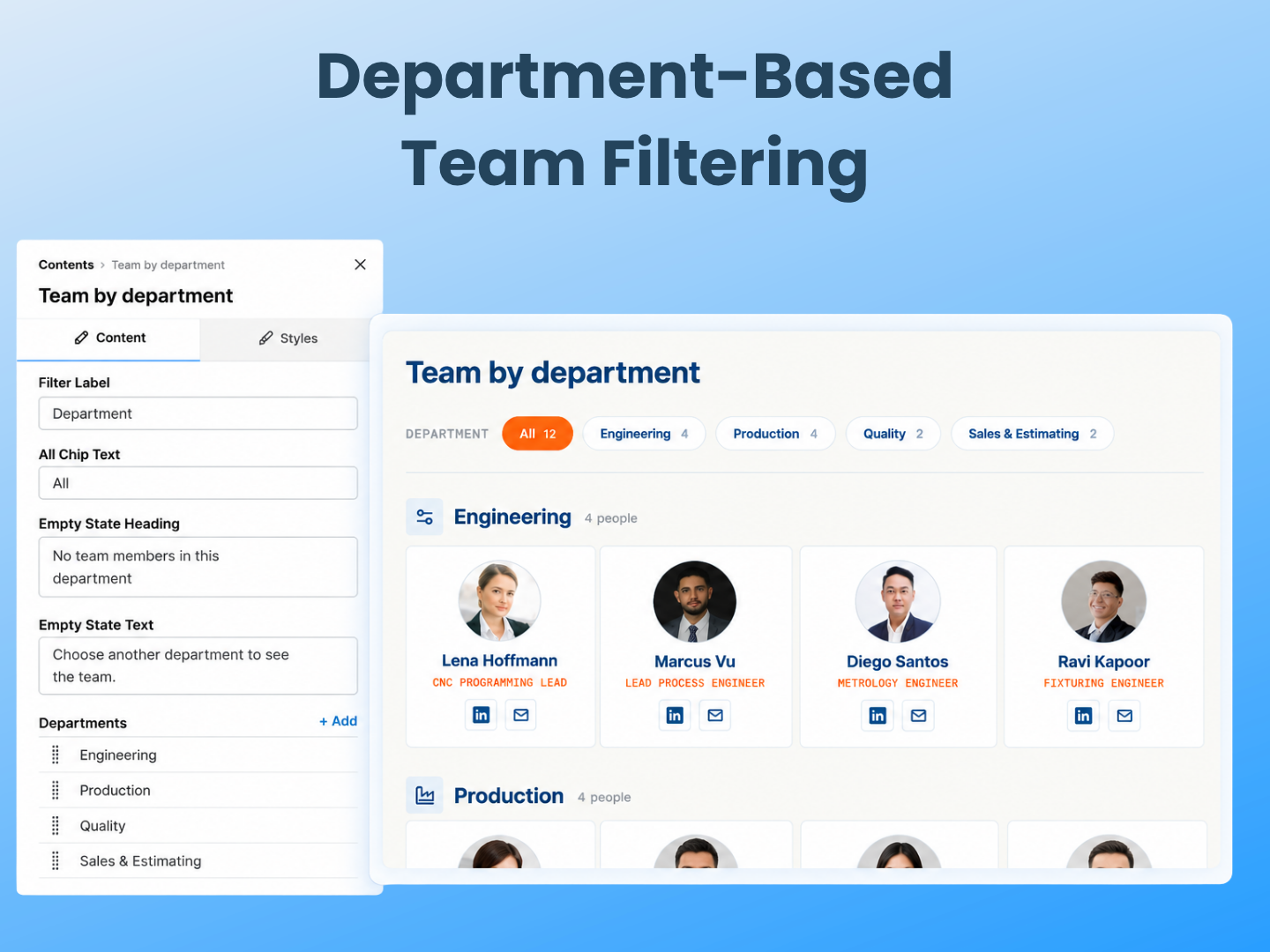Filter team by Production chip
1270x952 pixels.
click(775, 434)
